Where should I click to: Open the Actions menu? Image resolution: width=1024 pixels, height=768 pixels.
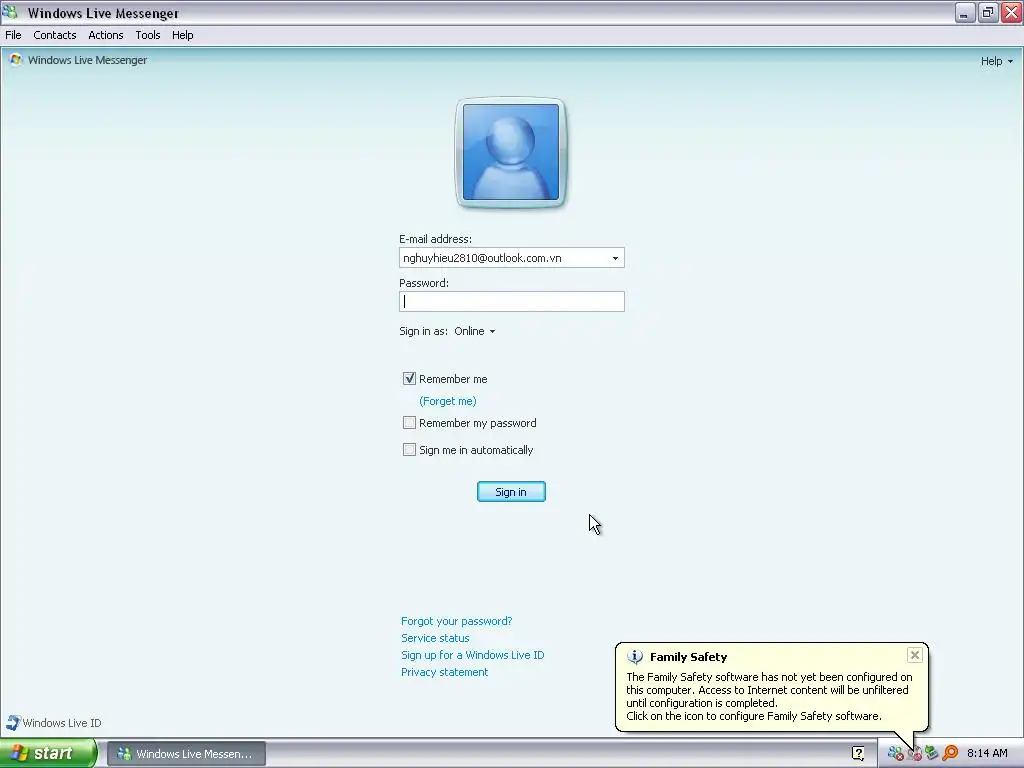[x=106, y=35]
